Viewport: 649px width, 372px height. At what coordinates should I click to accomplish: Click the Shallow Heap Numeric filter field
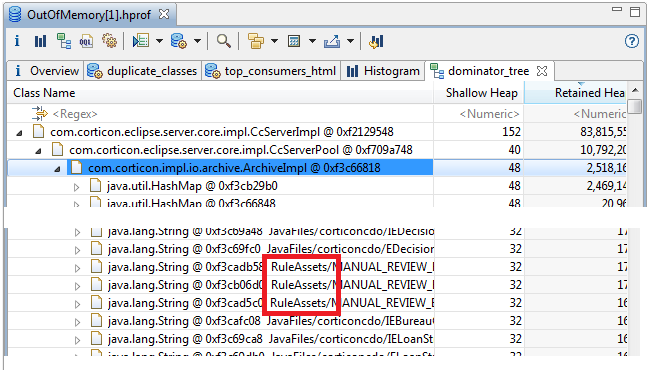(479, 113)
